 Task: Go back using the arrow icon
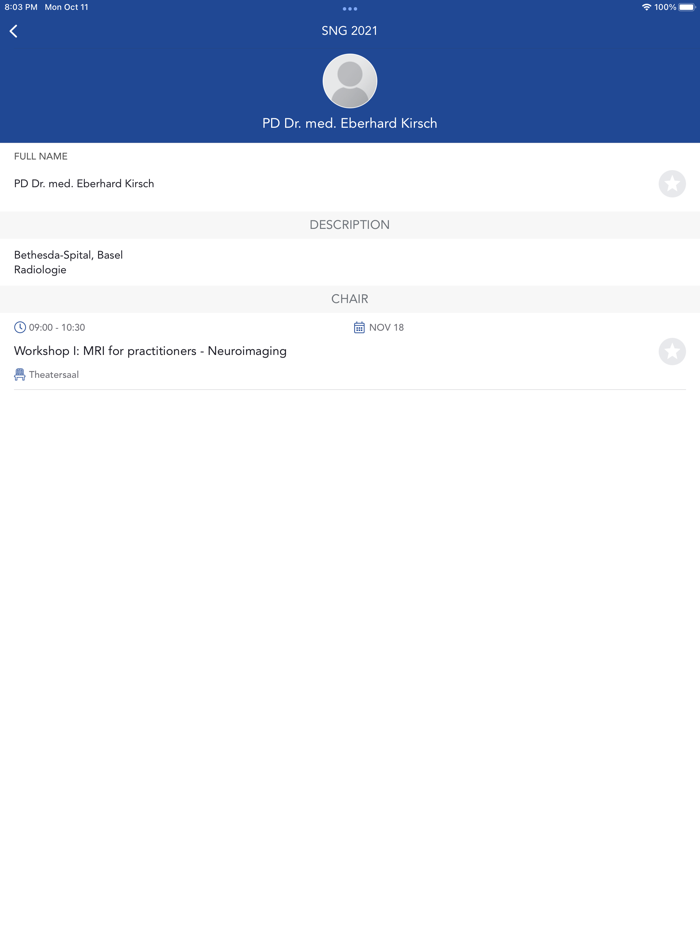[x=14, y=31]
